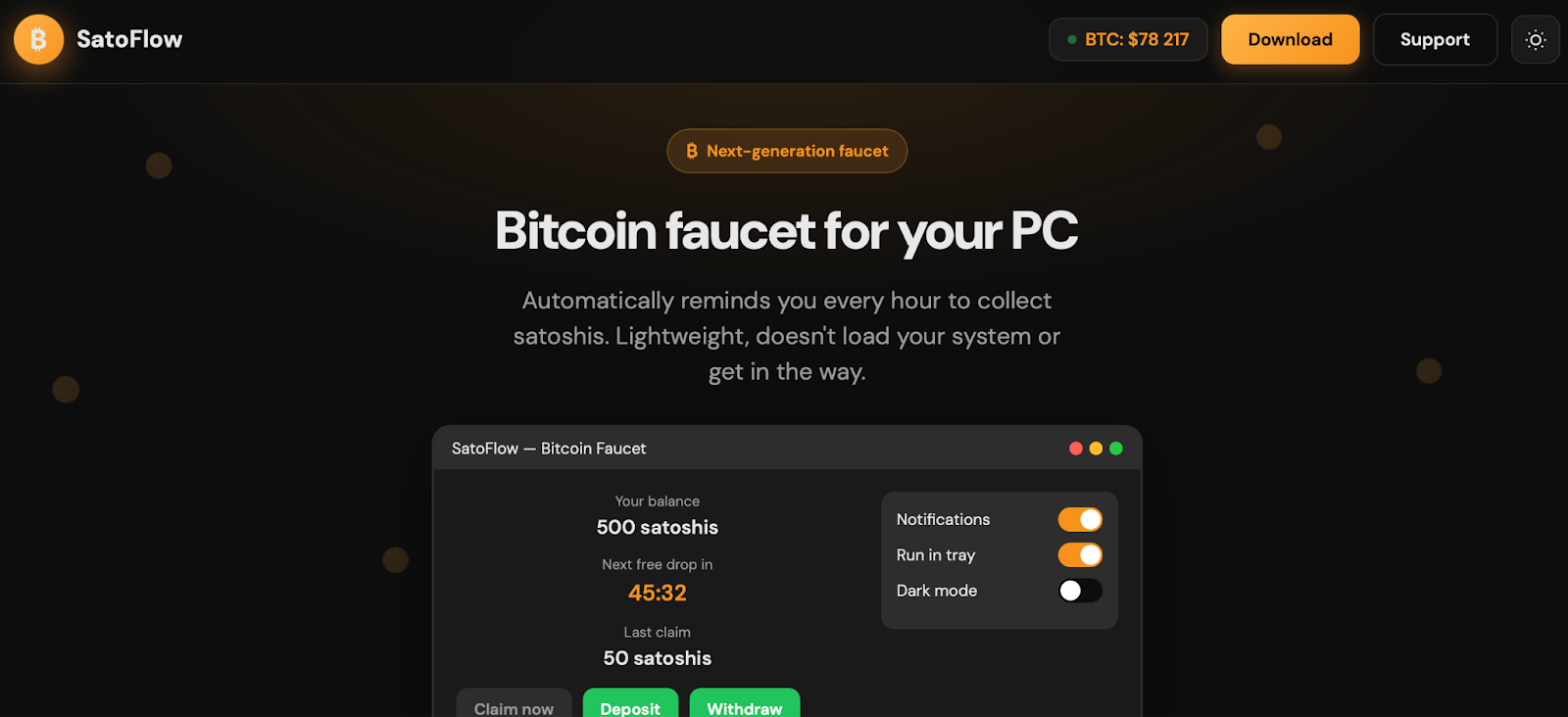Image resolution: width=1568 pixels, height=717 pixels.
Task: Click the green Withdraw button
Action: (x=745, y=707)
